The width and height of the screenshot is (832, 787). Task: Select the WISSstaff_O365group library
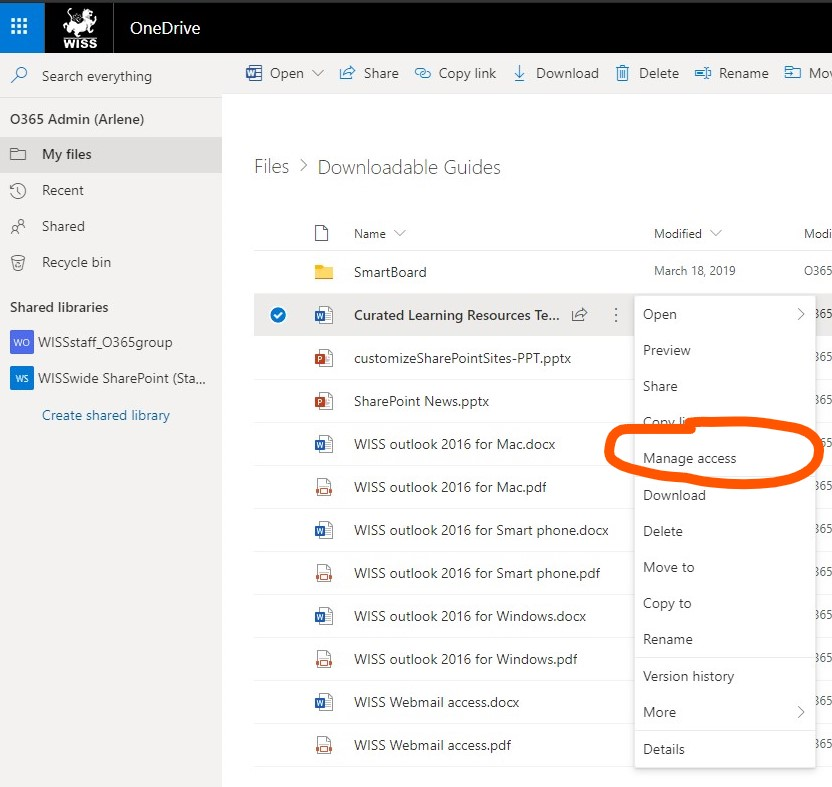(105, 342)
